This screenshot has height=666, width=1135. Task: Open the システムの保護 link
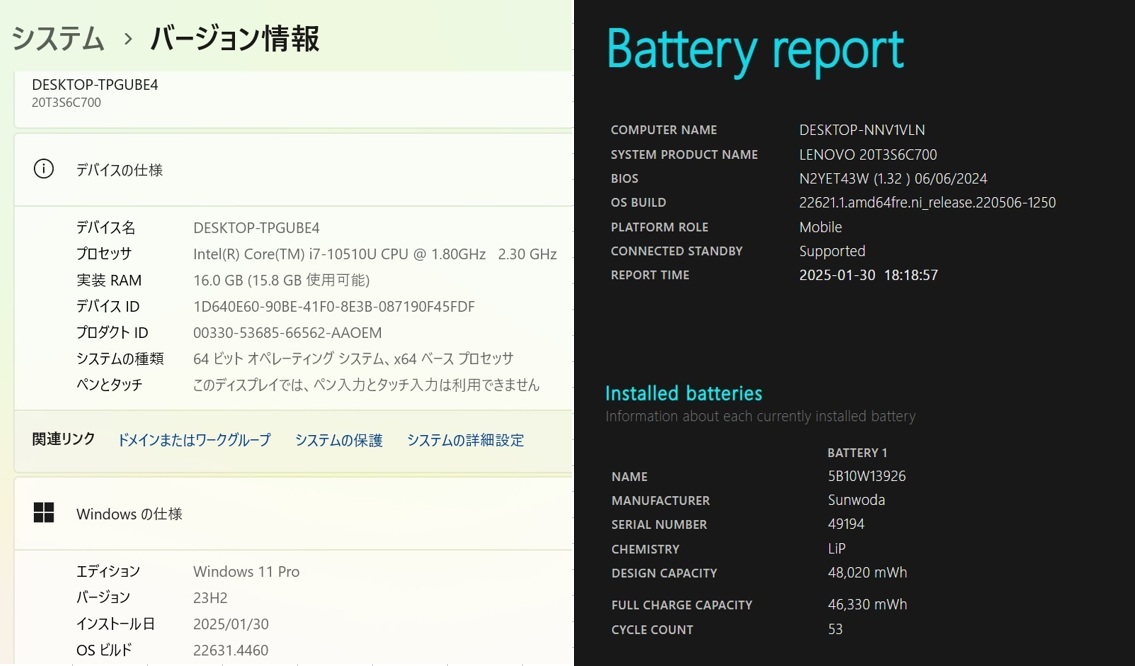[x=339, y=440]
